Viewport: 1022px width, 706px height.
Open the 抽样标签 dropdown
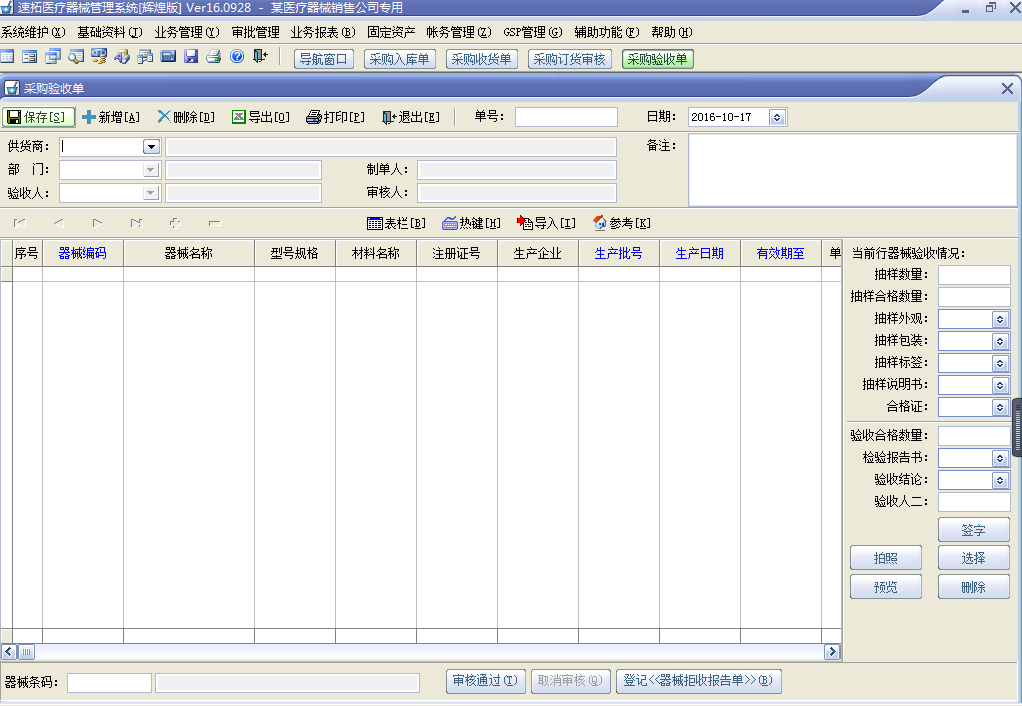[x=1000, y=363]
